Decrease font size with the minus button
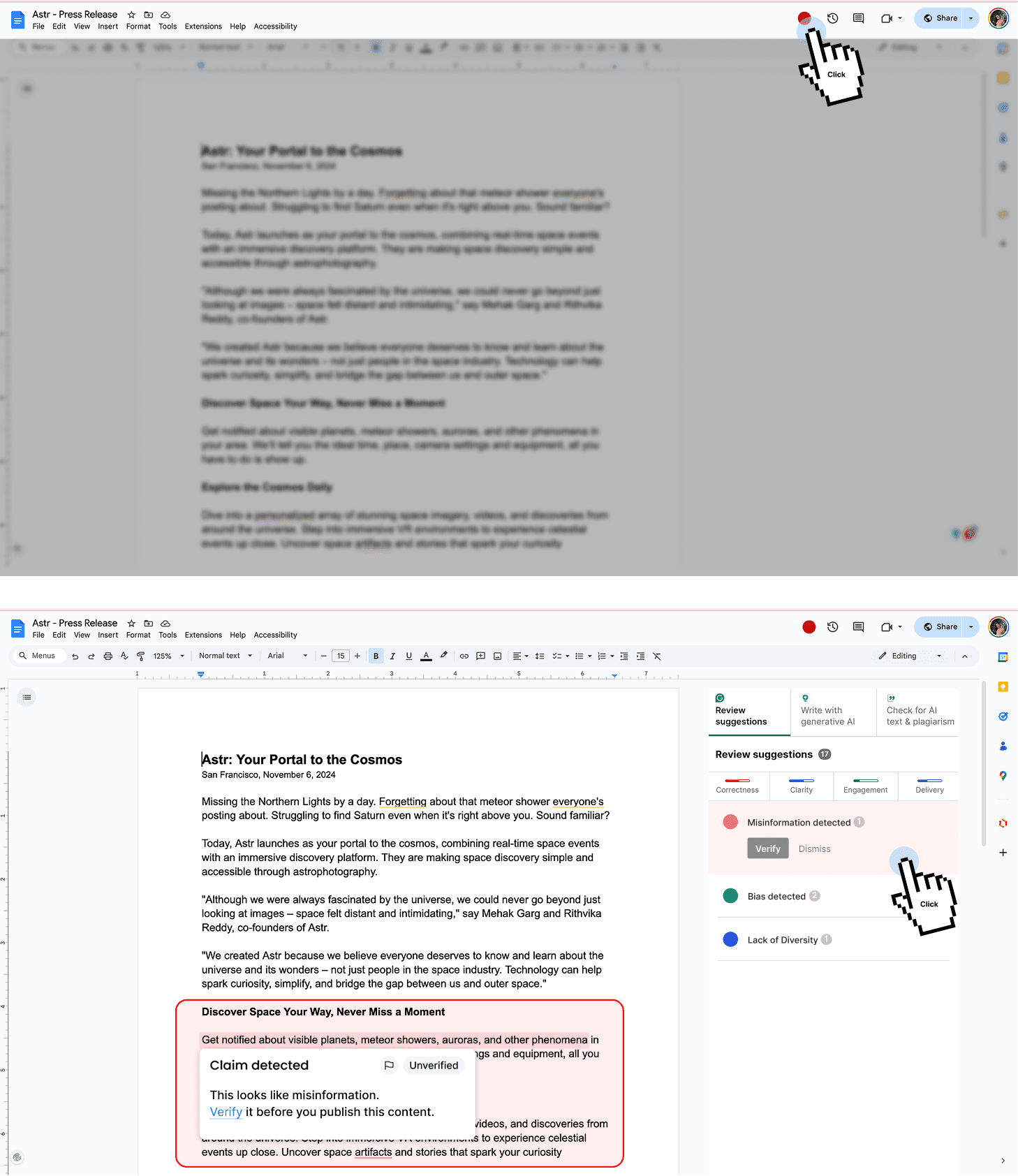 (x=323, y=656)
